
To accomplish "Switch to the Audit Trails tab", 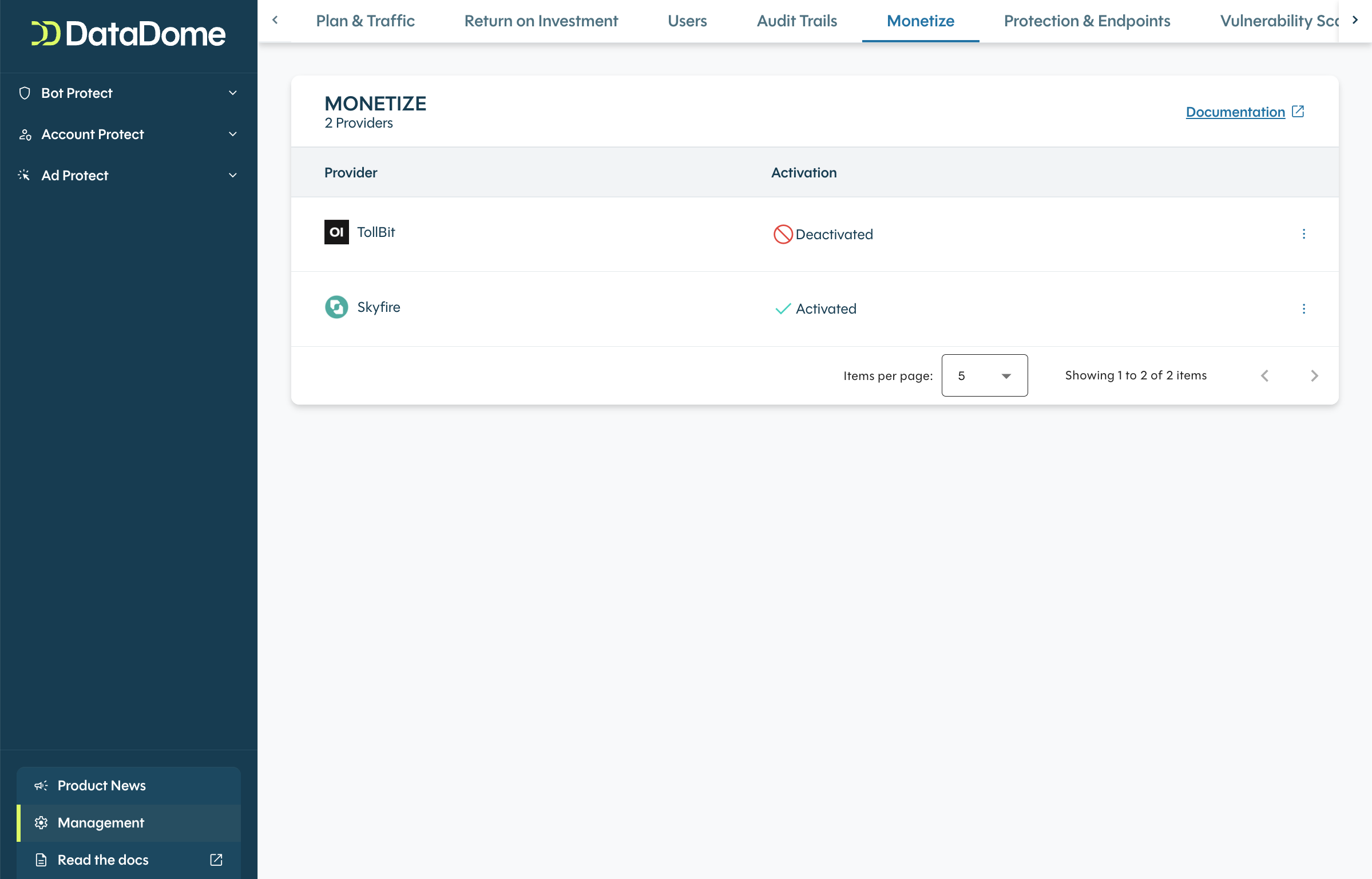I will pyautogui.click(x=796, y=21).
